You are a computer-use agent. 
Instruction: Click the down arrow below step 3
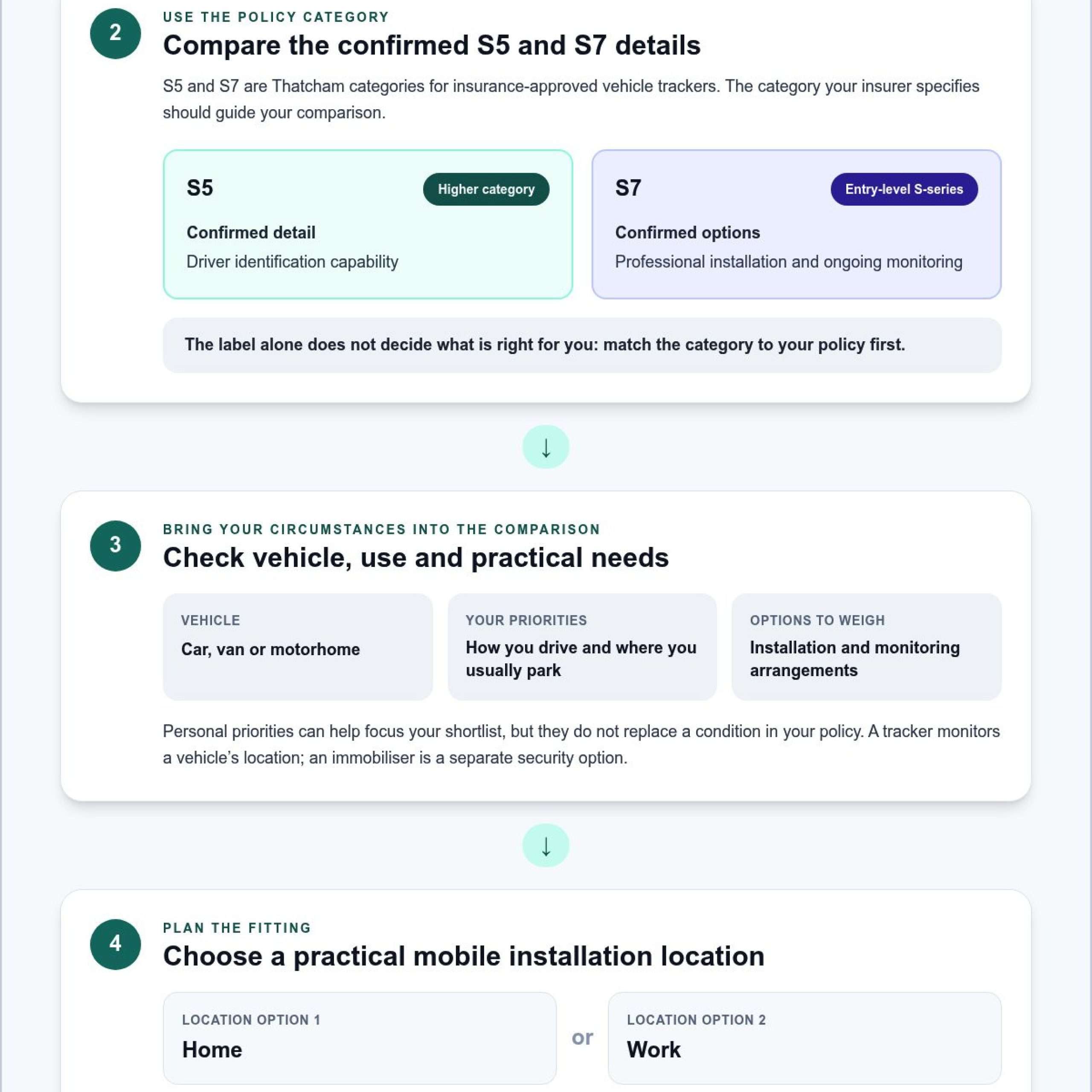(546, 845)
